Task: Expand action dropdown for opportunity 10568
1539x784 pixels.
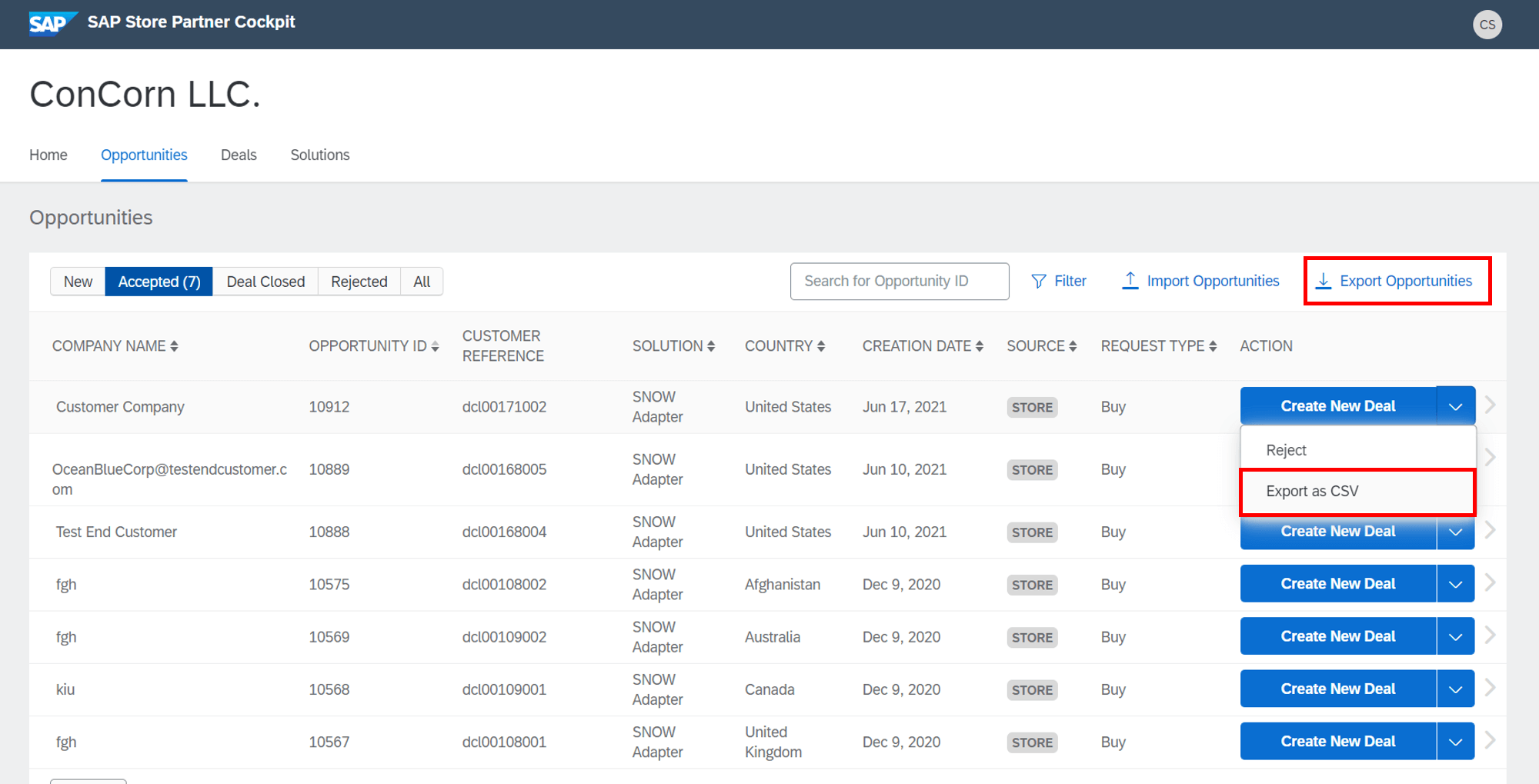Action: [x=1456, y=689]
